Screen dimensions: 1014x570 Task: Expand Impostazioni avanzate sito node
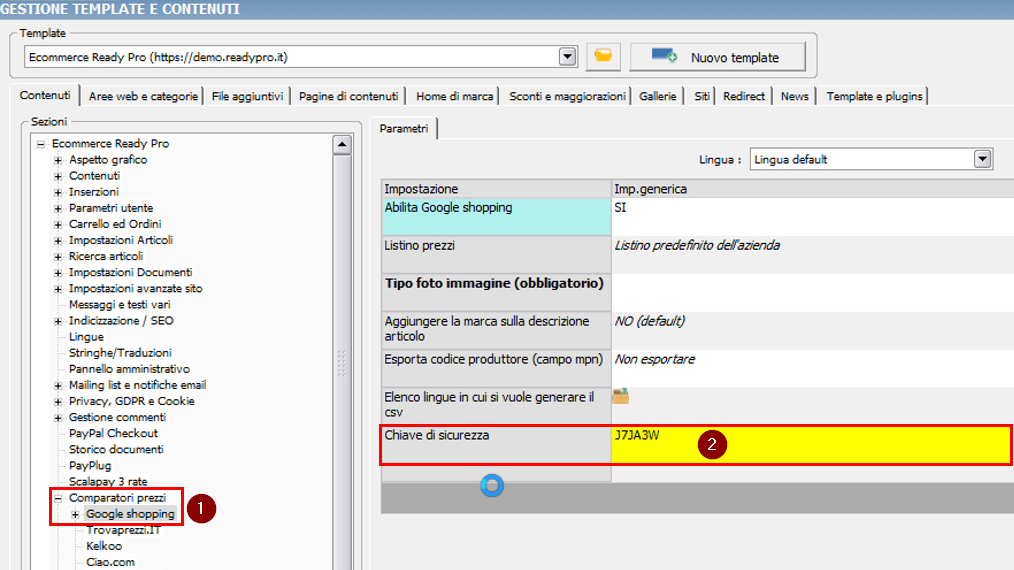[58, 289]
